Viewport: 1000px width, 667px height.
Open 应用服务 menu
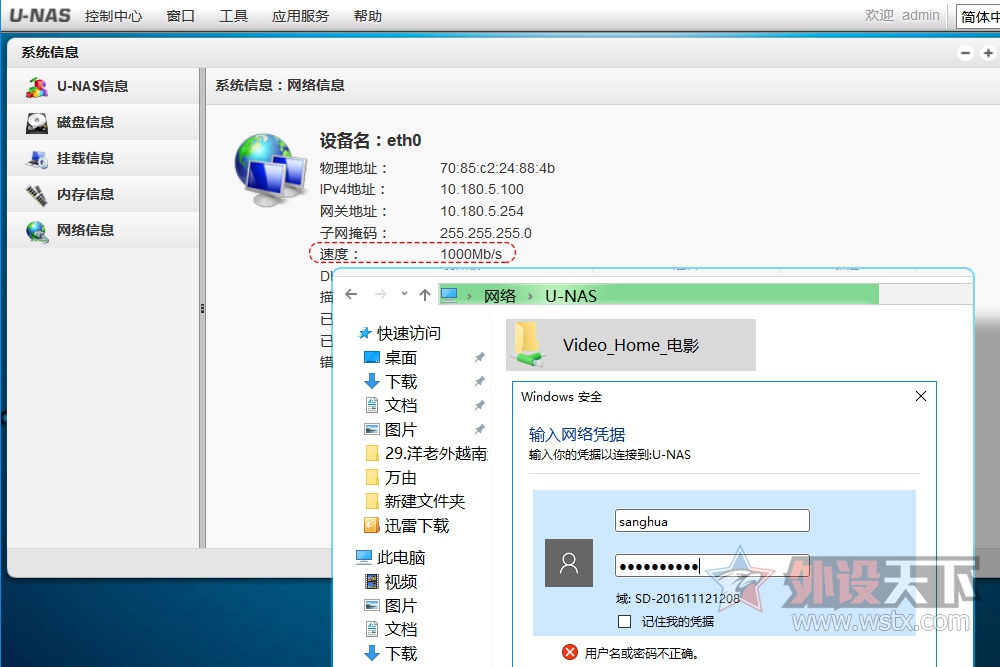(300, 16)
